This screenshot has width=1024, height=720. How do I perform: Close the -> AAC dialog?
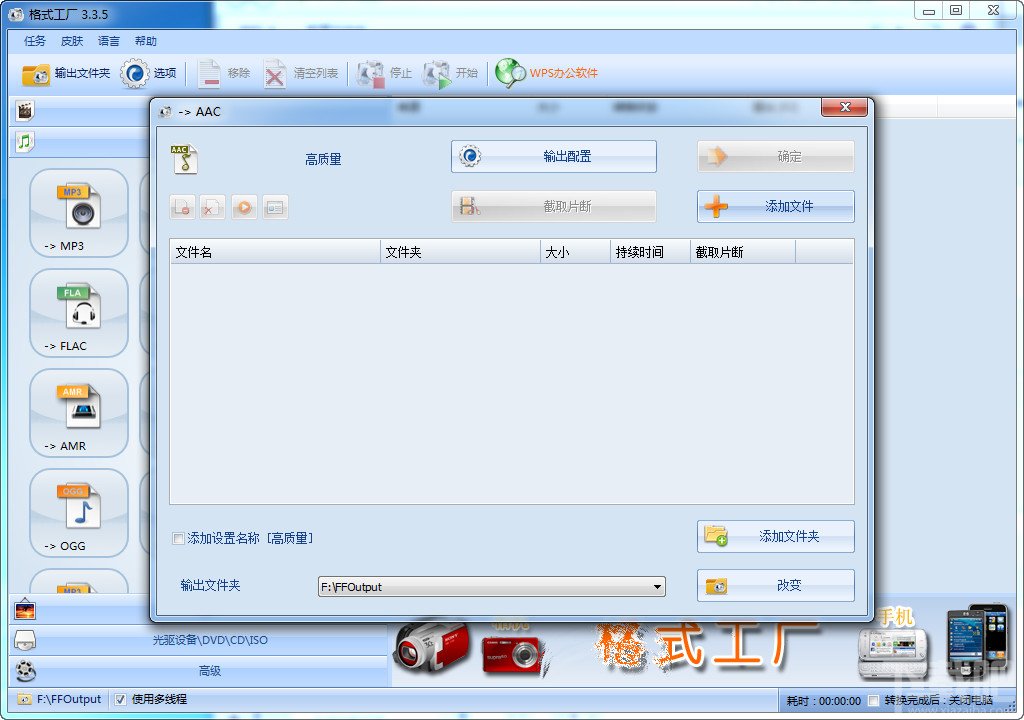844,107
